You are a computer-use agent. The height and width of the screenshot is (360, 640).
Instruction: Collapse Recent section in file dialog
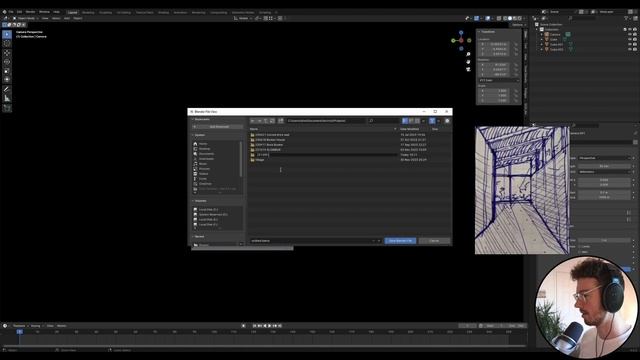pyautogui.click(x=193, y=237)
